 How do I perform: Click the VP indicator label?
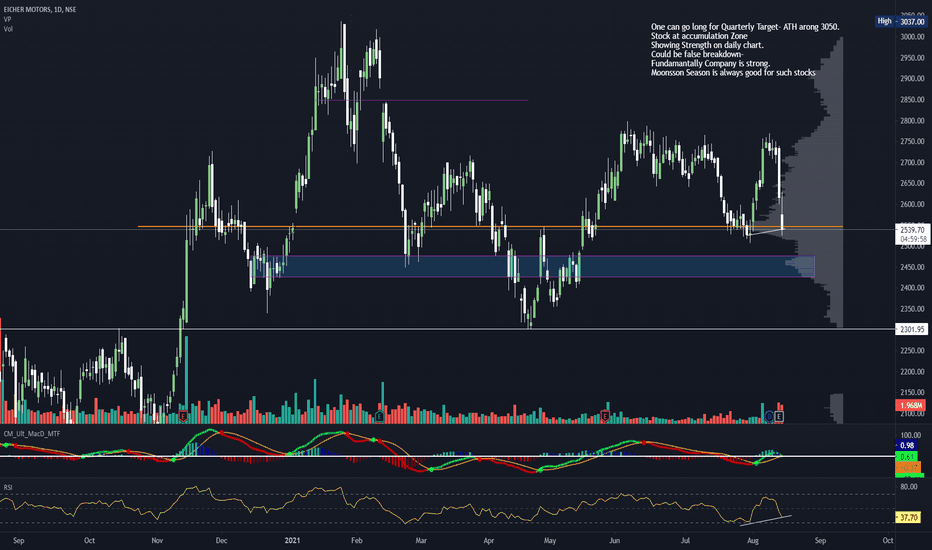[7, 19]
